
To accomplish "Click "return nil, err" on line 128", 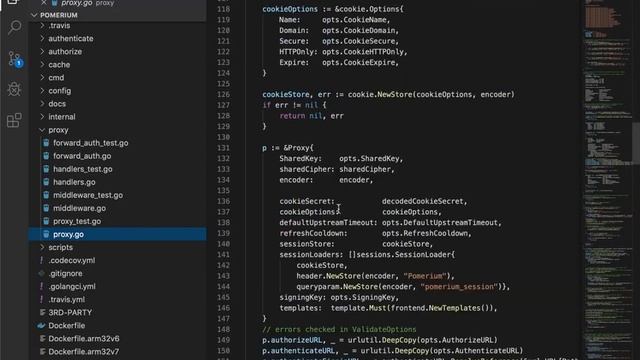I will (x=311, y=116).
